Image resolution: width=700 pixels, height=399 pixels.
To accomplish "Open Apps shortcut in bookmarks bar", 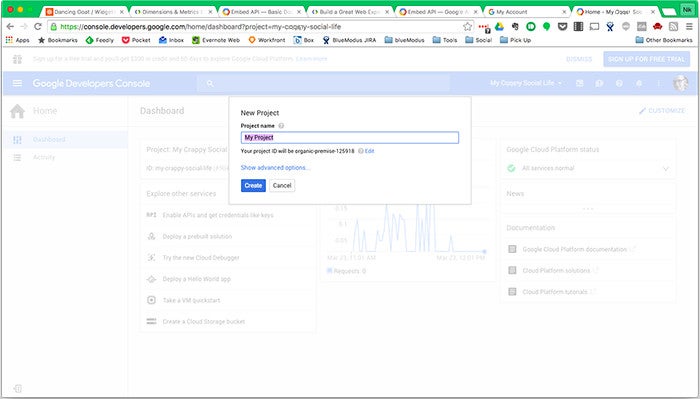I will 18,40.
